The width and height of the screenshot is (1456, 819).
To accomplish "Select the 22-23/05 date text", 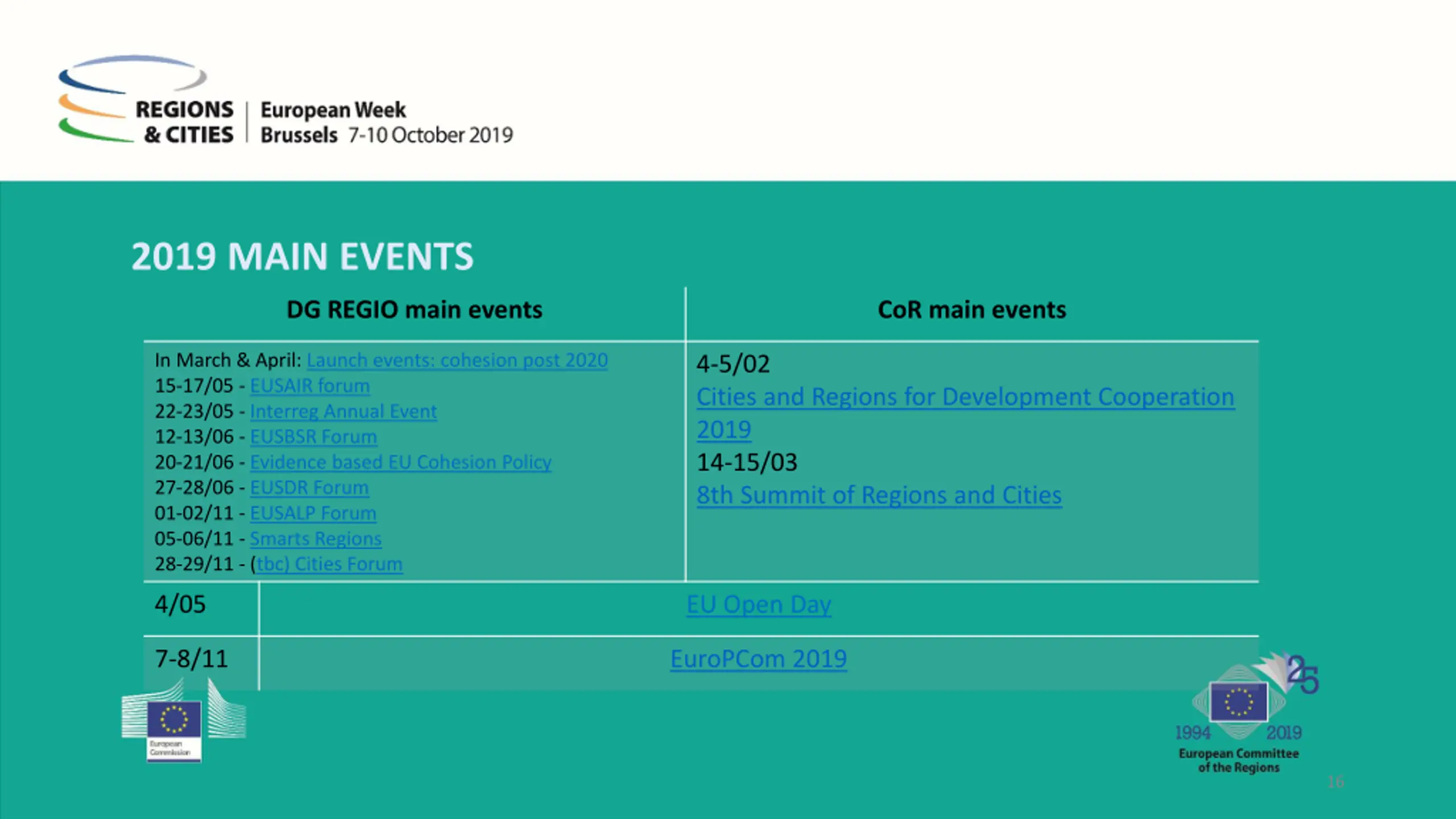I will [194, 412].
